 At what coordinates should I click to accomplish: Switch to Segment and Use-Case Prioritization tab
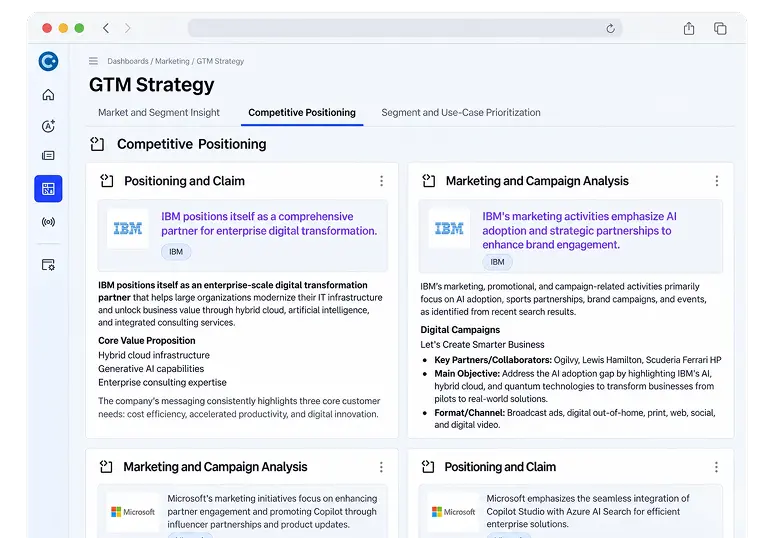(x=461, y=113)
